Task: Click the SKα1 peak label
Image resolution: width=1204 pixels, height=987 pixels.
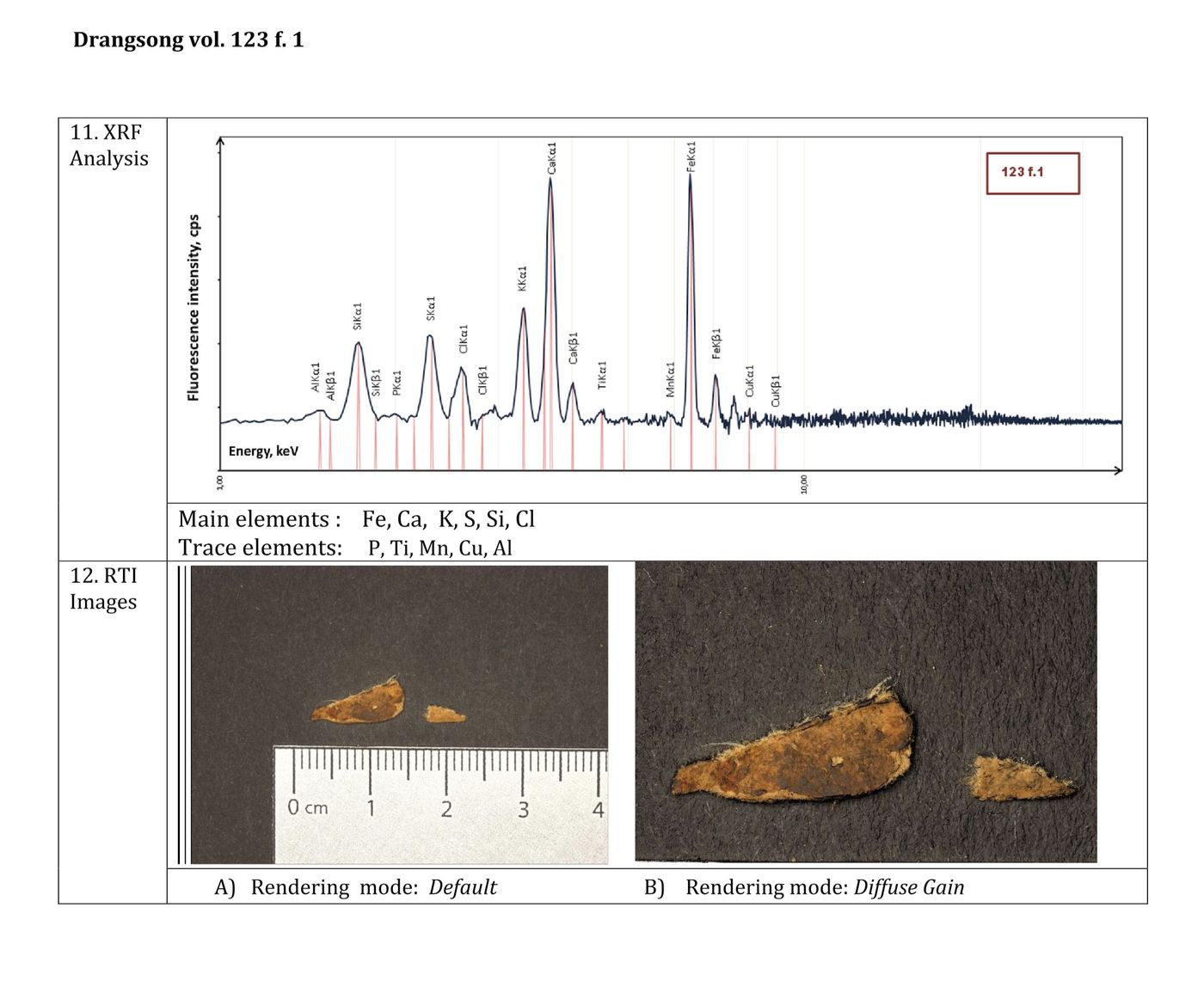Action: point(431,308)
